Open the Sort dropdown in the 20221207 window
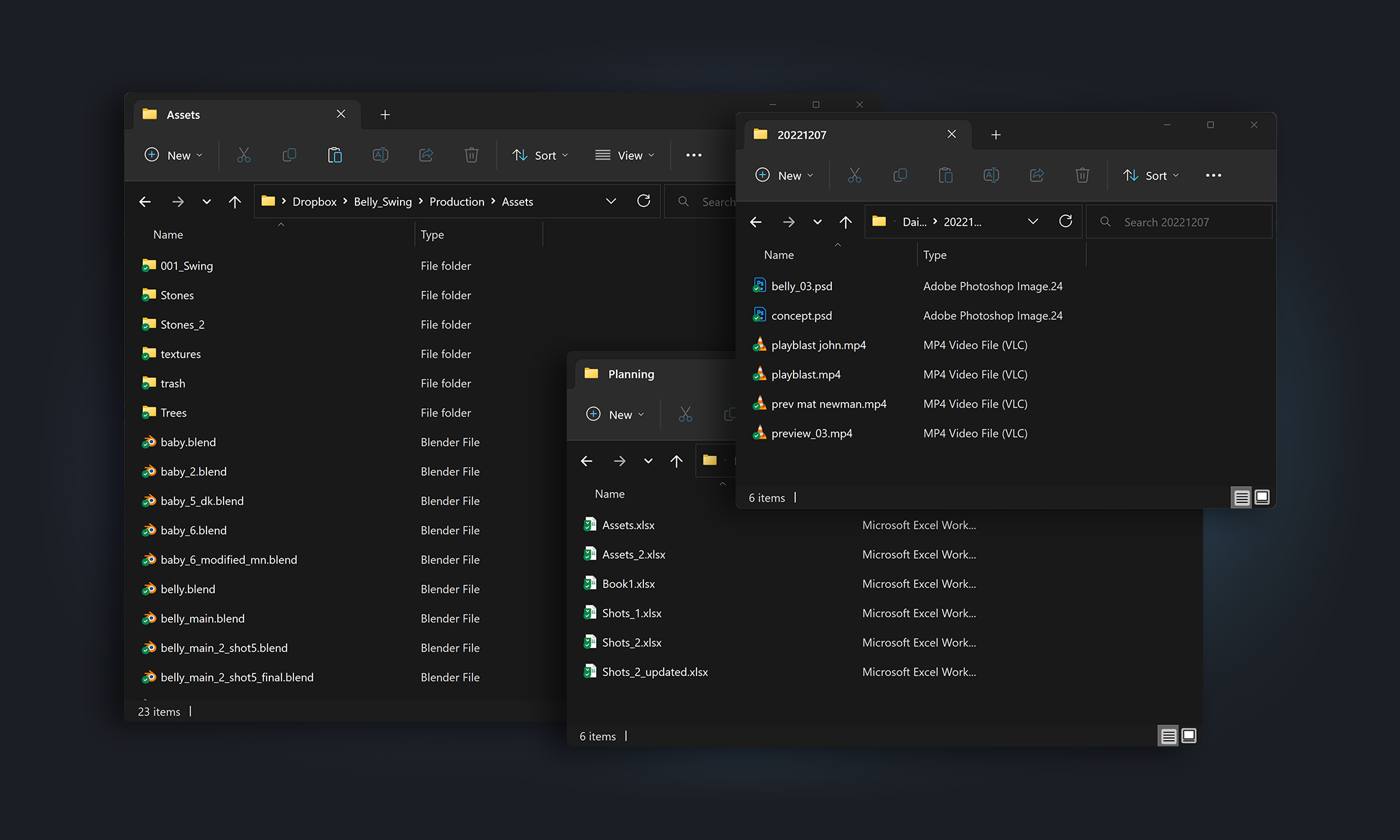This screenshot has height=840, width=1400. tap(1150, 175)
